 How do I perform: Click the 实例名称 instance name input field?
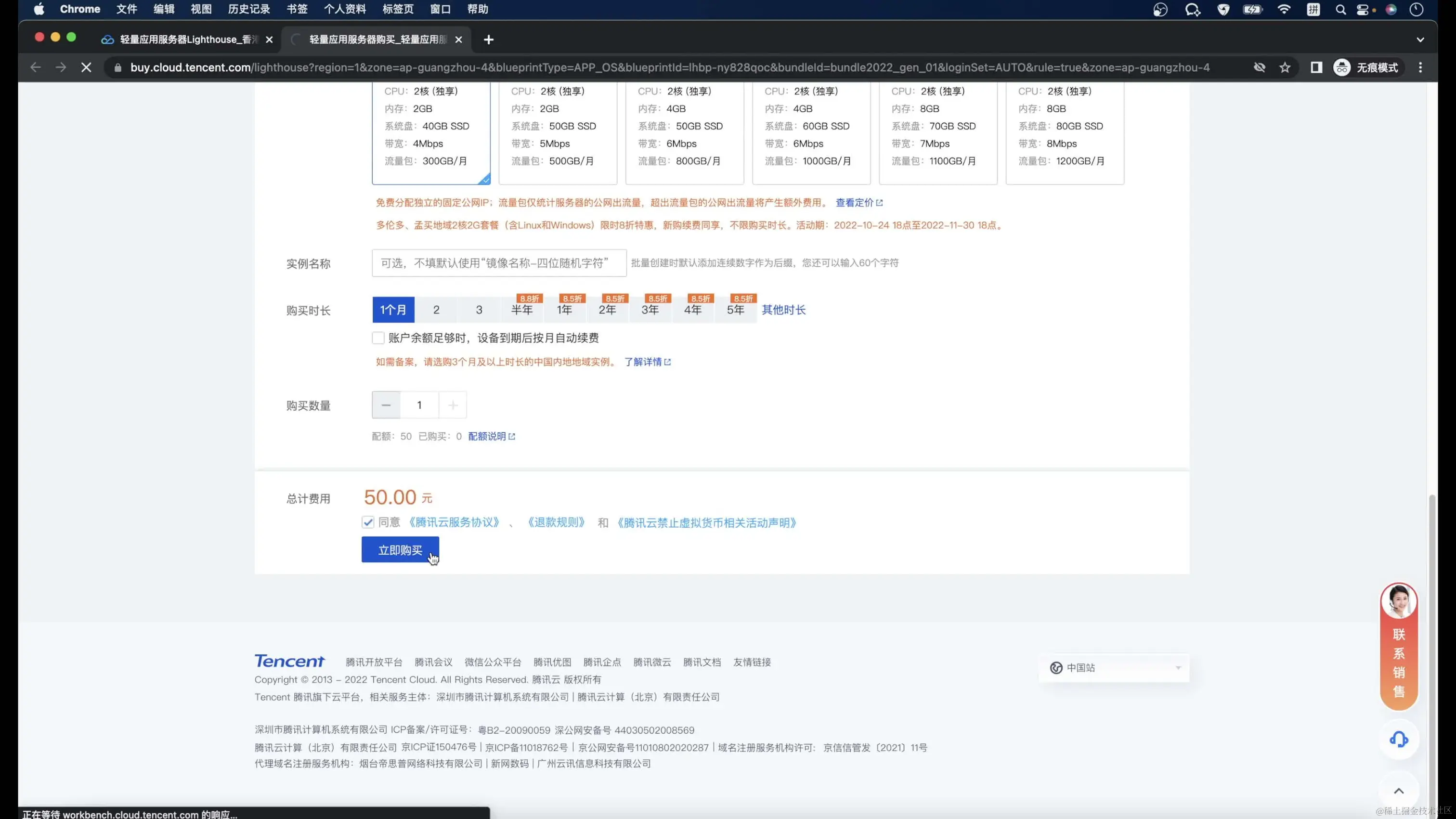pyautogui.click(x=498, y=263)
